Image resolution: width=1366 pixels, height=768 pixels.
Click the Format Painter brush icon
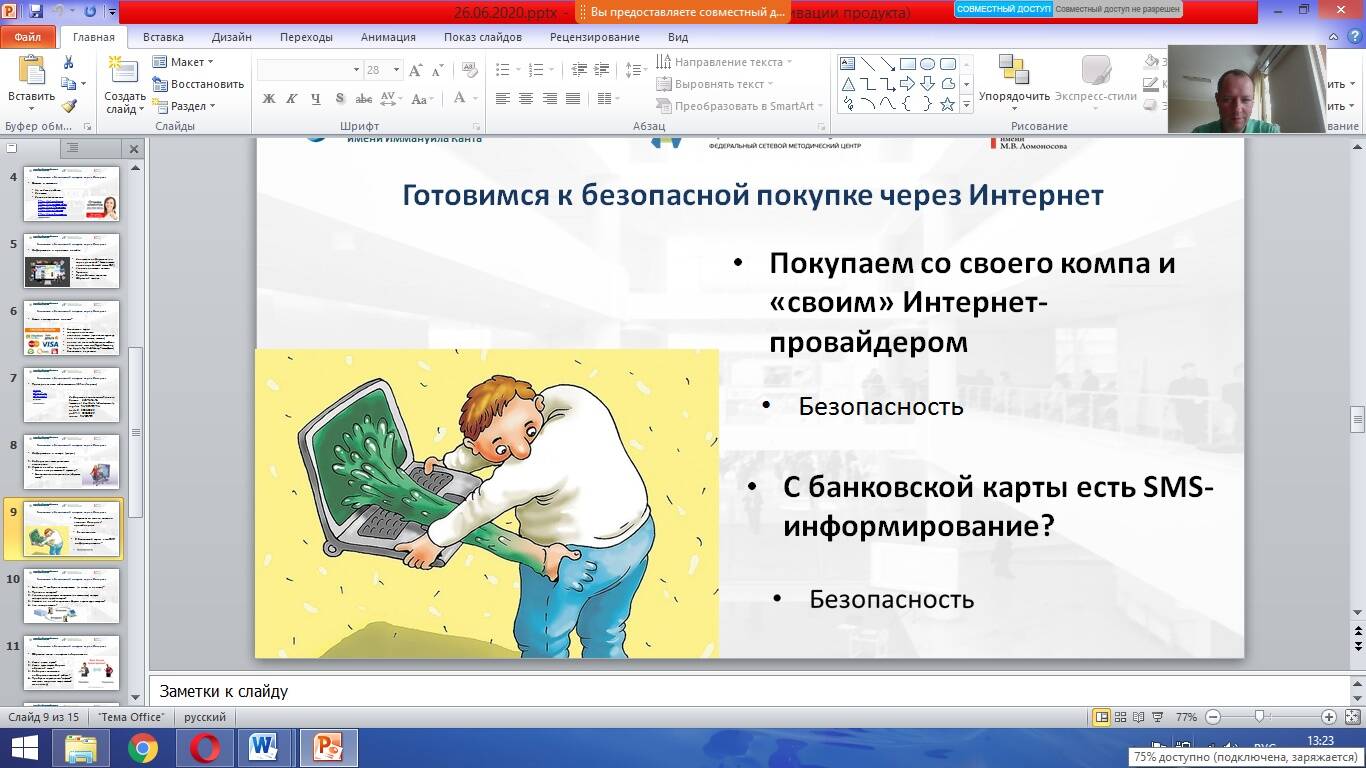click(69, 106)
